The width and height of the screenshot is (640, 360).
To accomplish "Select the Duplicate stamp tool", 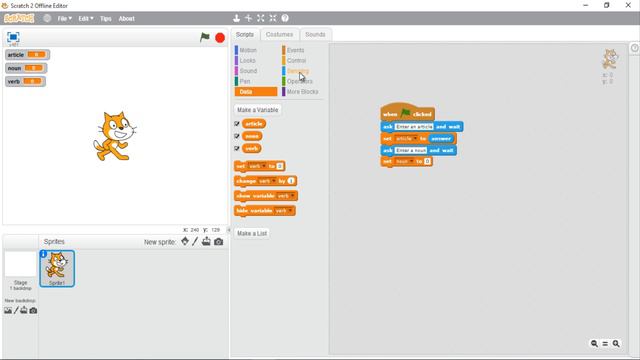I will (x=236, y=18).
